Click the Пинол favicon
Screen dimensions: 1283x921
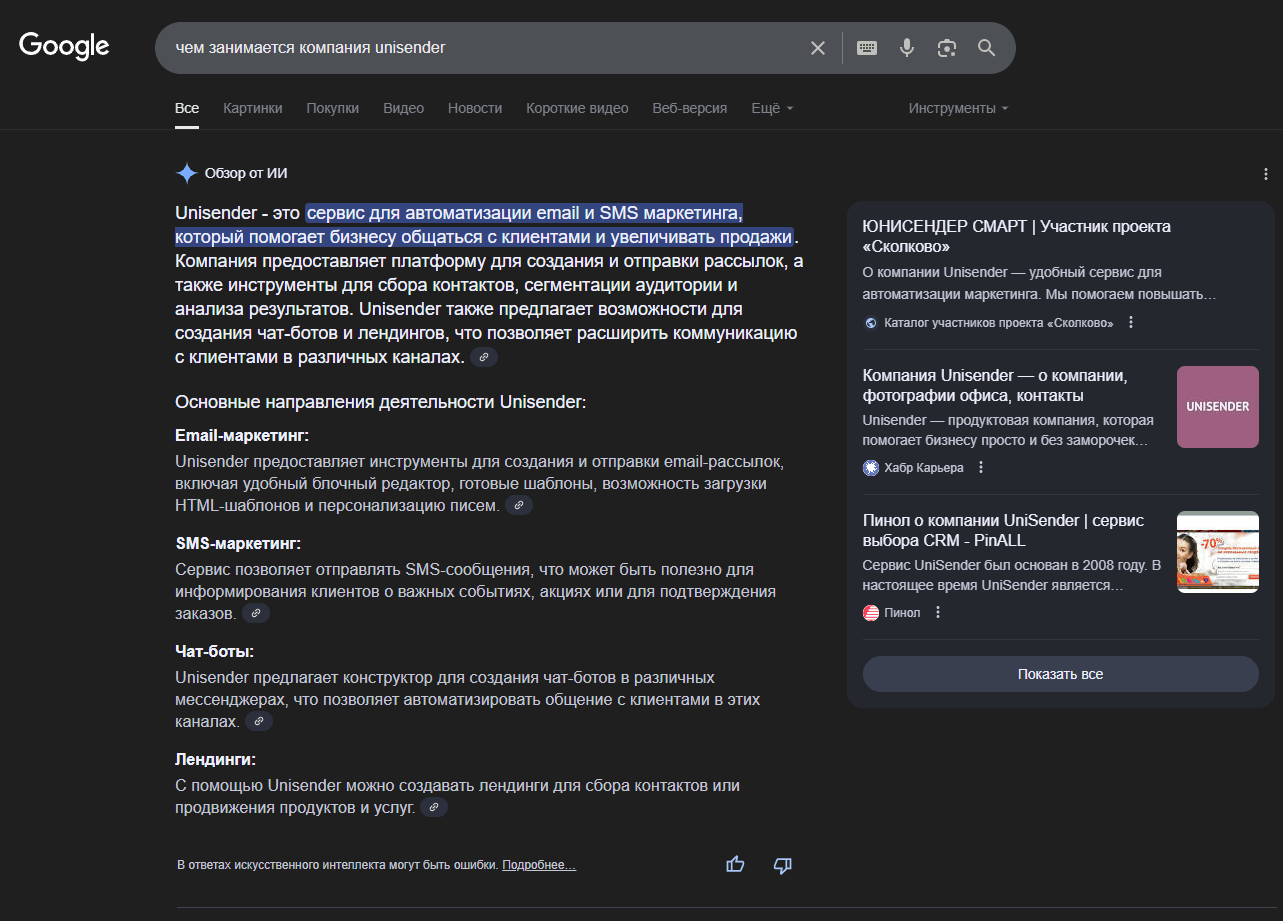tap(871, 612)
